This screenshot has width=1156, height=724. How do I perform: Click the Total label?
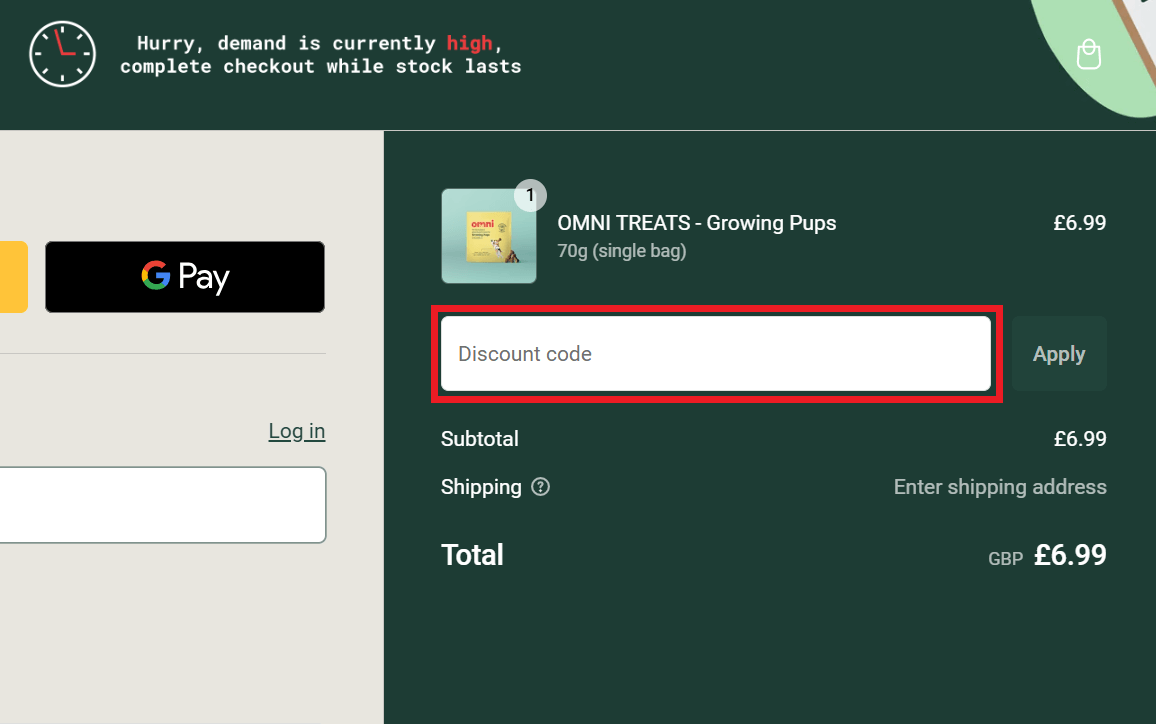(472, 555)
